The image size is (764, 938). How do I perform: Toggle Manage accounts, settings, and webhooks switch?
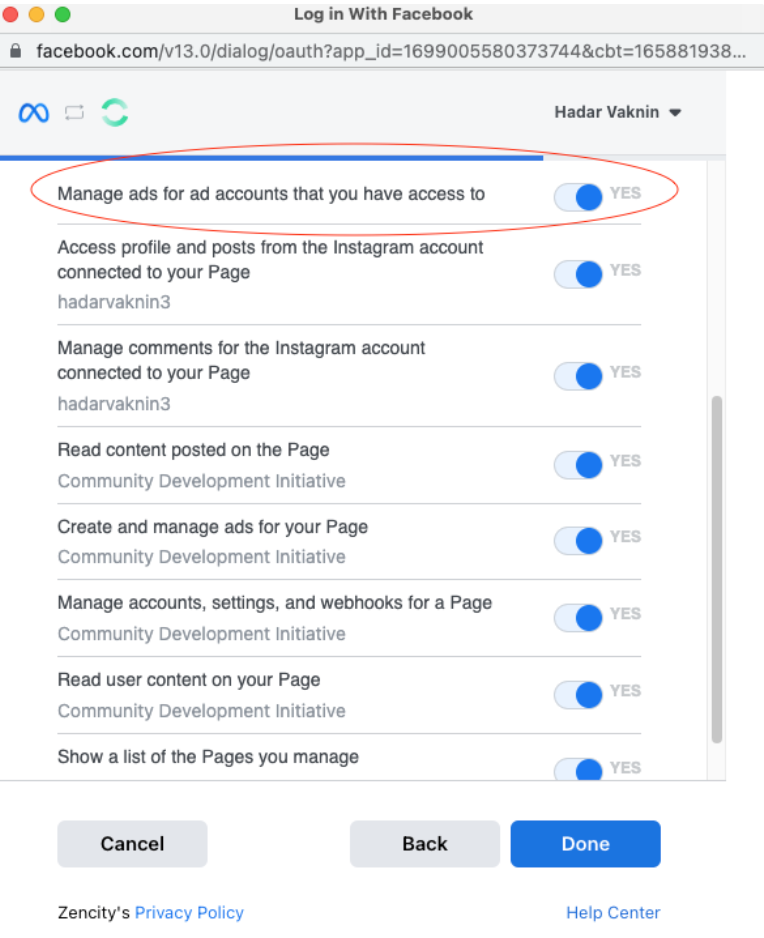578,617
